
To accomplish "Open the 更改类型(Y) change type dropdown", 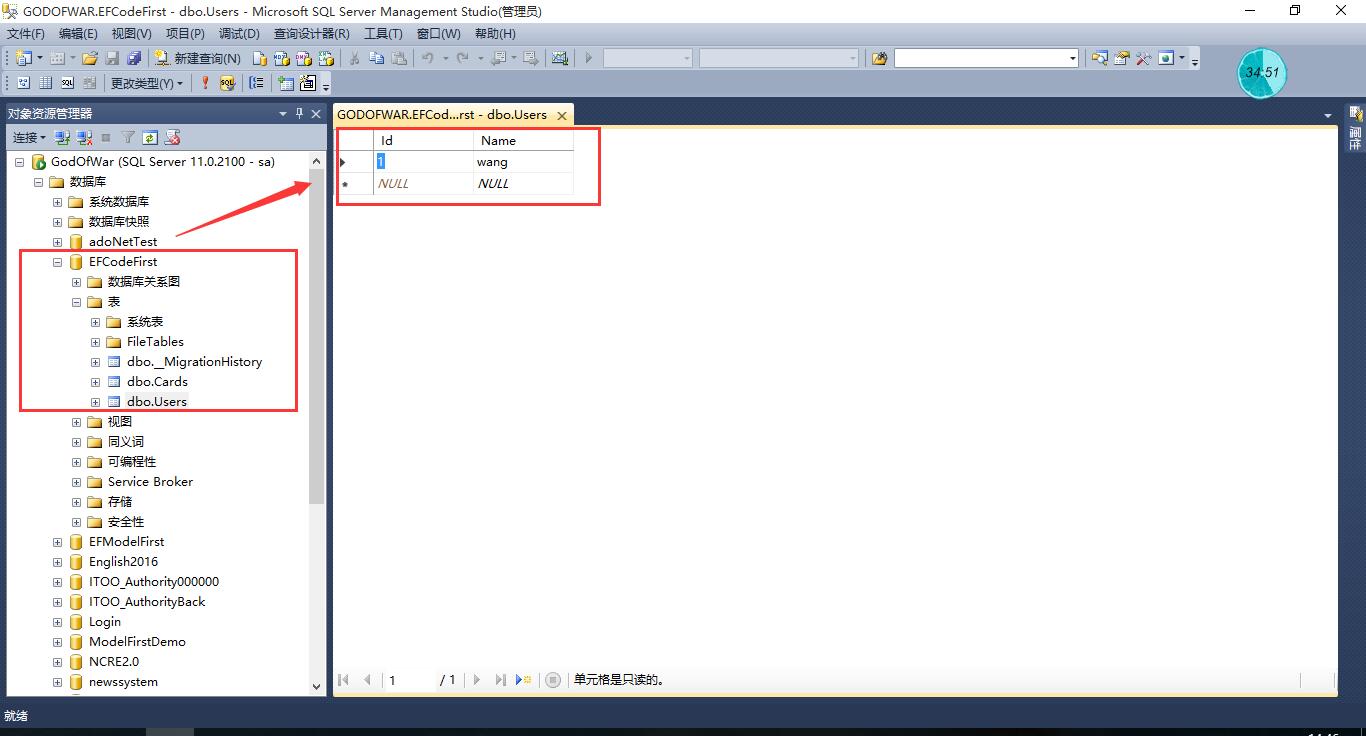I will [146, 83].
